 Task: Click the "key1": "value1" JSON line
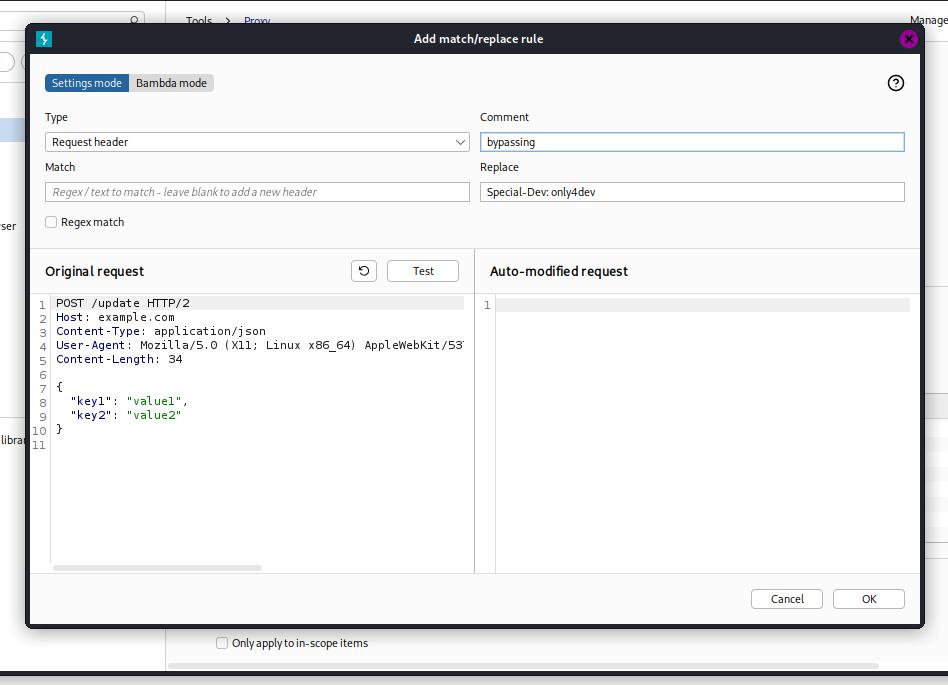click(x=129, y=401)
